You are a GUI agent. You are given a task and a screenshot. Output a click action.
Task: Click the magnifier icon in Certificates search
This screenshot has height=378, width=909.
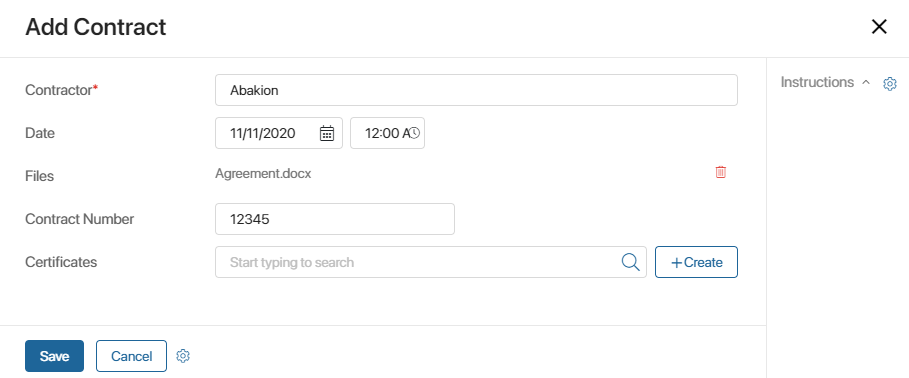coord(630,262)
